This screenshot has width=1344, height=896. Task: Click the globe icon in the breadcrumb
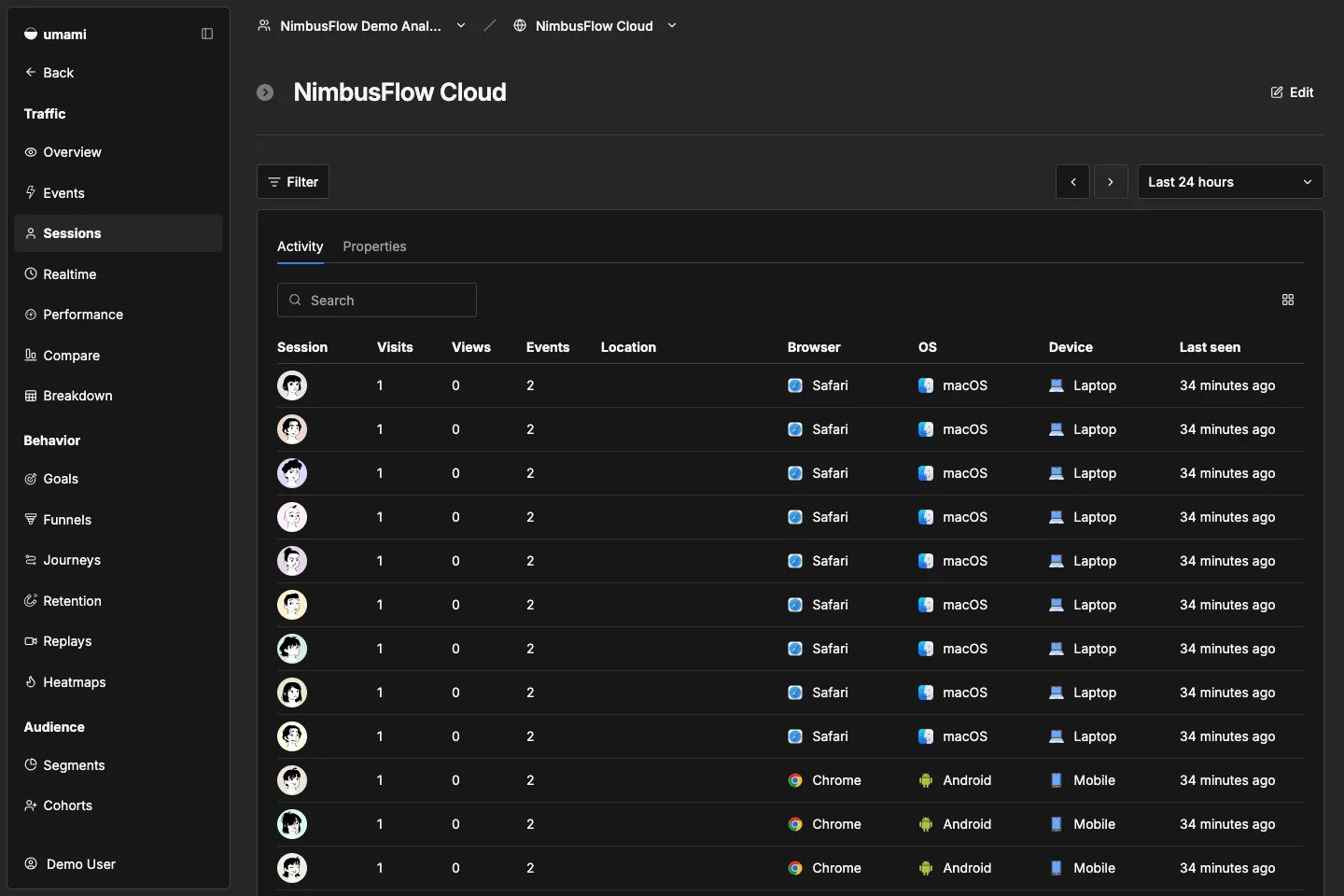point(520,26)
